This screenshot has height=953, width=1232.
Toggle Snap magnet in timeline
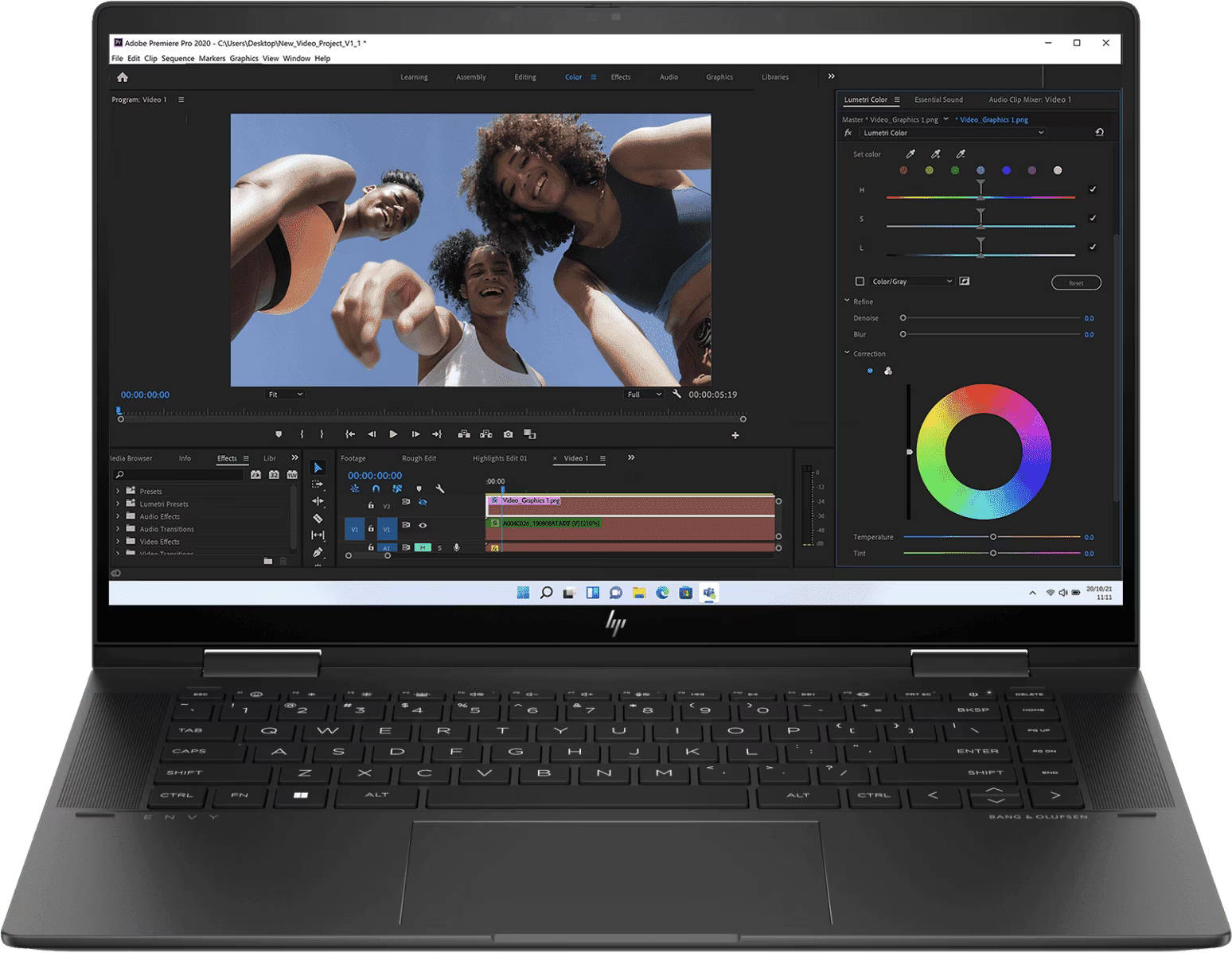pos(376,488)
